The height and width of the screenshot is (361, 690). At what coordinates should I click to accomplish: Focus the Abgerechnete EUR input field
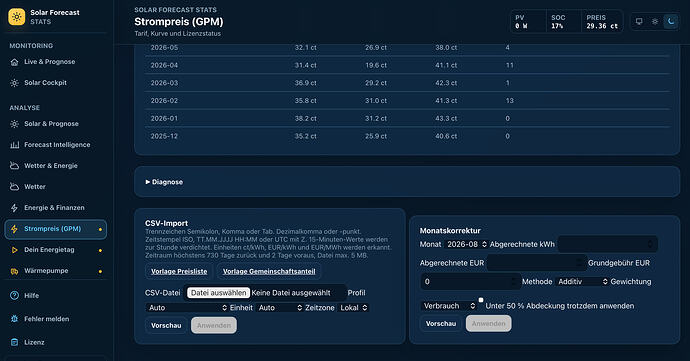[x=536, y=263]
